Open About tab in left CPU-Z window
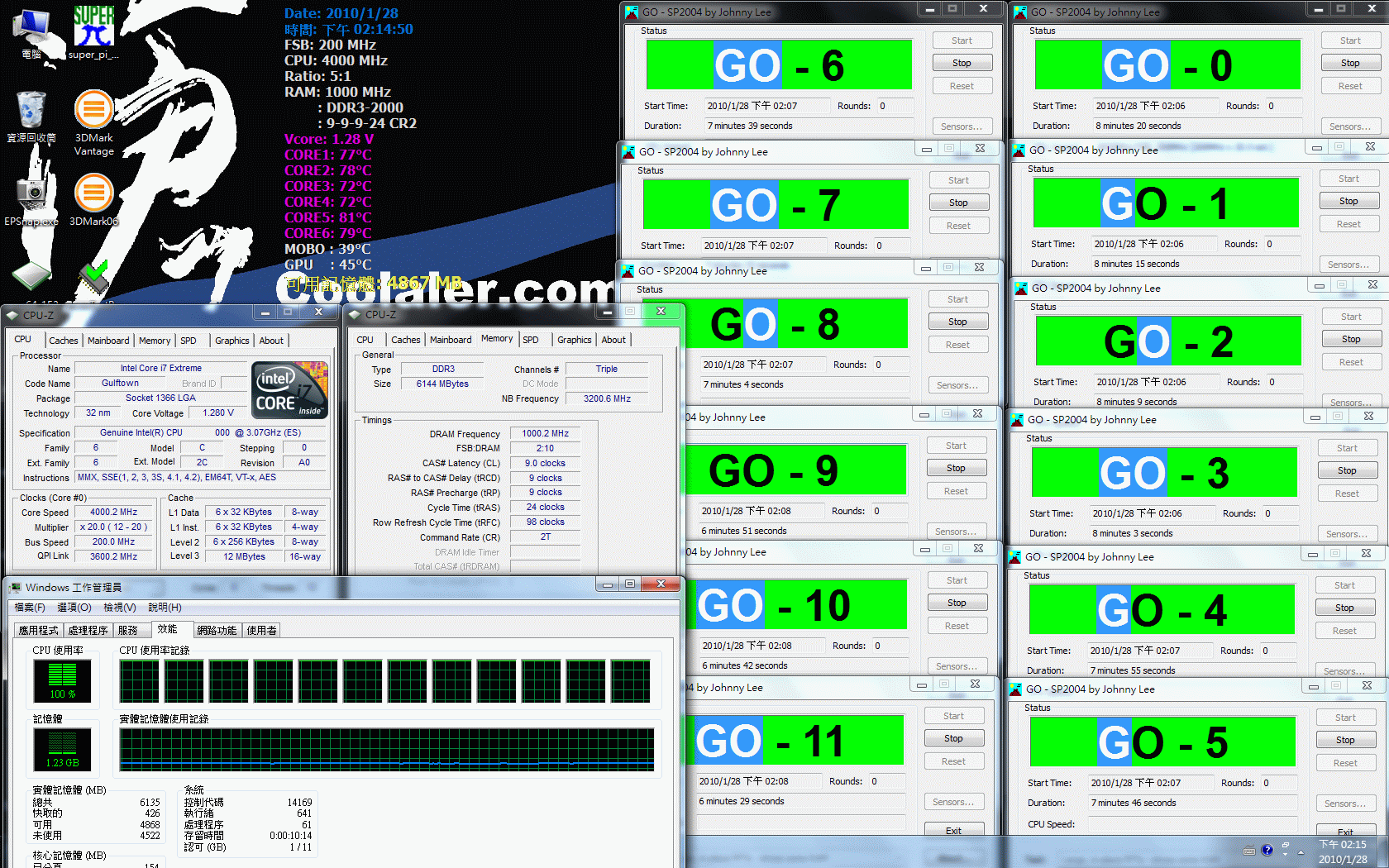Screen dimensions: 1389x868 click(x=271, y=341)
